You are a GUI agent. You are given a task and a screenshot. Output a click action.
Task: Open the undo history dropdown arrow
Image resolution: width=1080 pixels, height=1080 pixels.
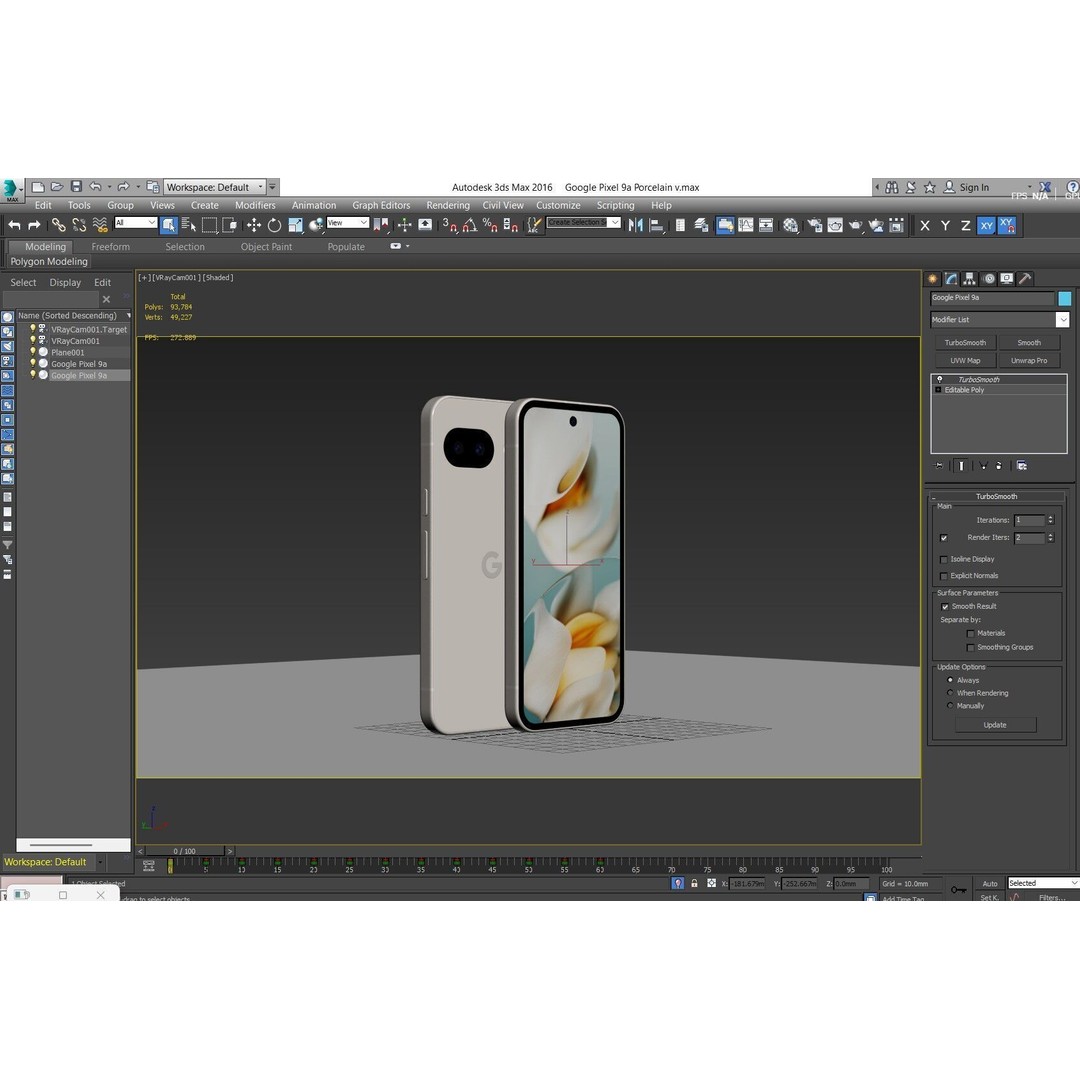coord(110,187)
